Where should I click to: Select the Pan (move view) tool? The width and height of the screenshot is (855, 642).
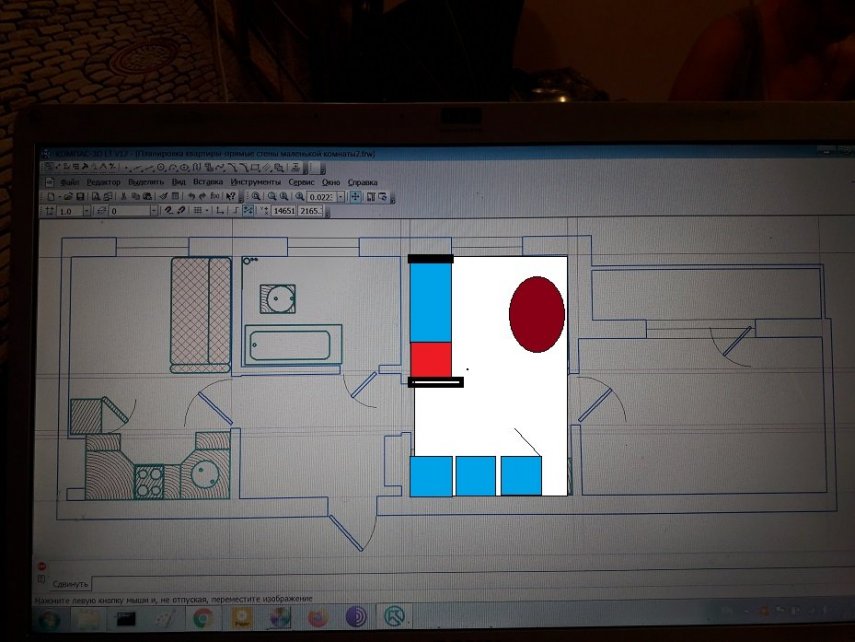tap(355, 197)
